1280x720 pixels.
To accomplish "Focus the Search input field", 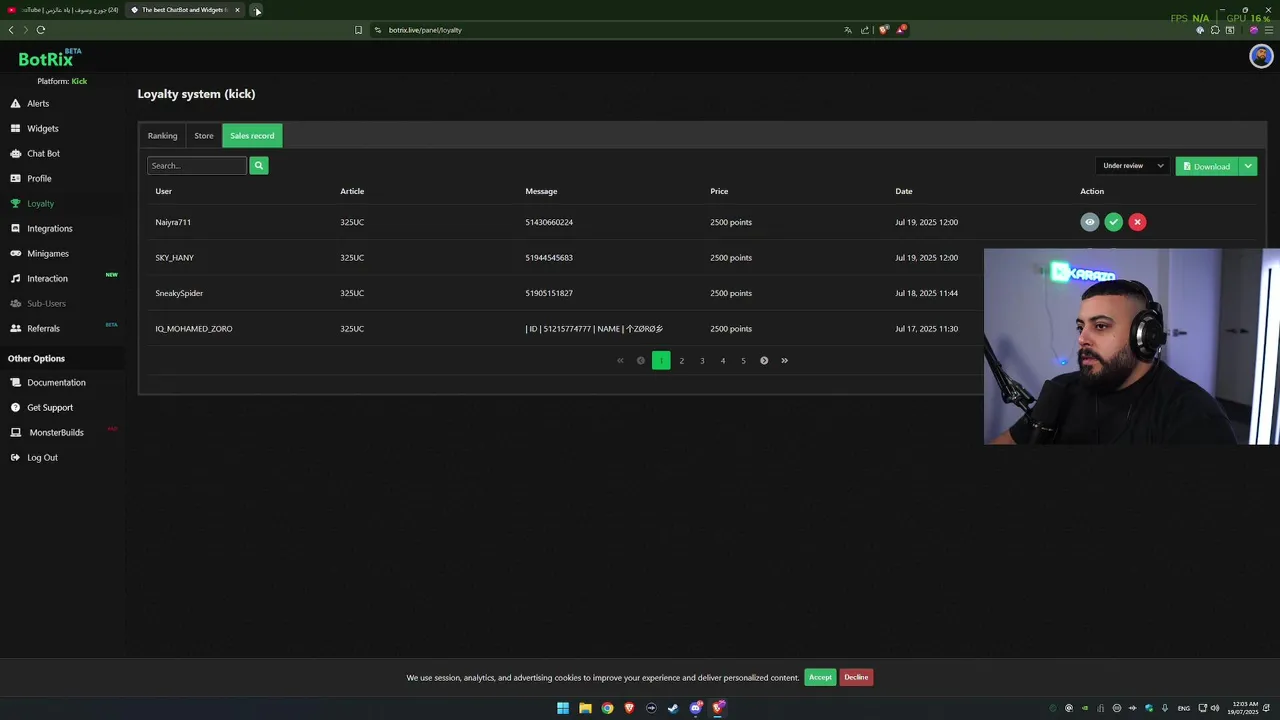I will pyautogui.click(x=197, y=165).
